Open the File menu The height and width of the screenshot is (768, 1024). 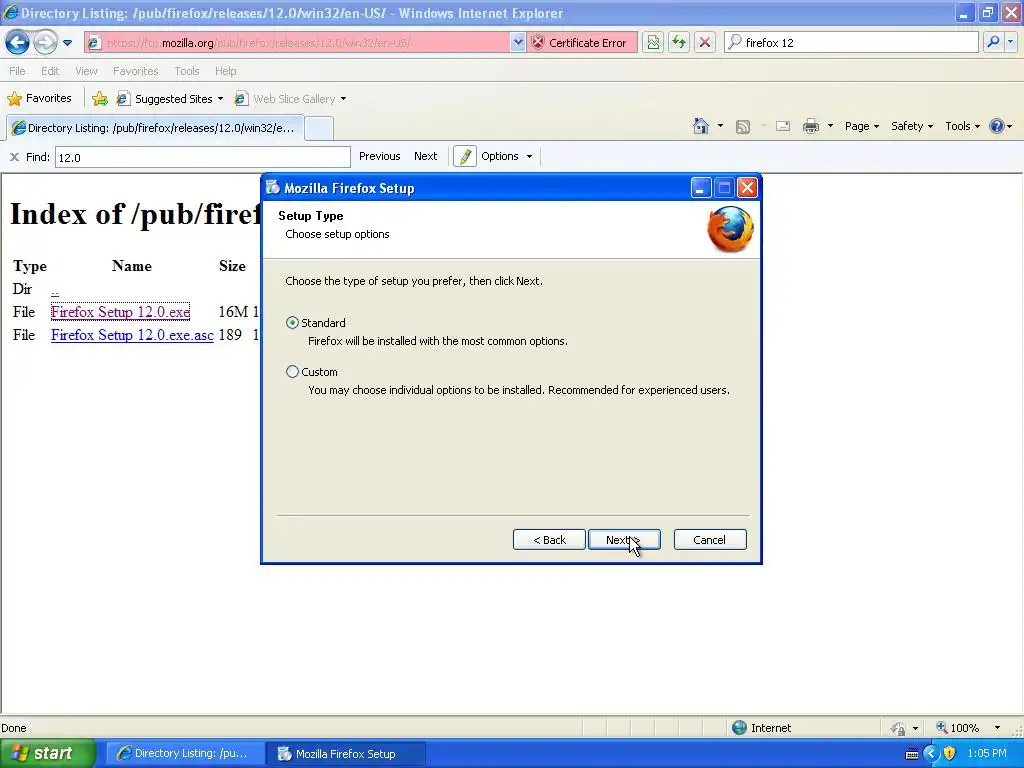pyautogui.click(x=18, y=71)
